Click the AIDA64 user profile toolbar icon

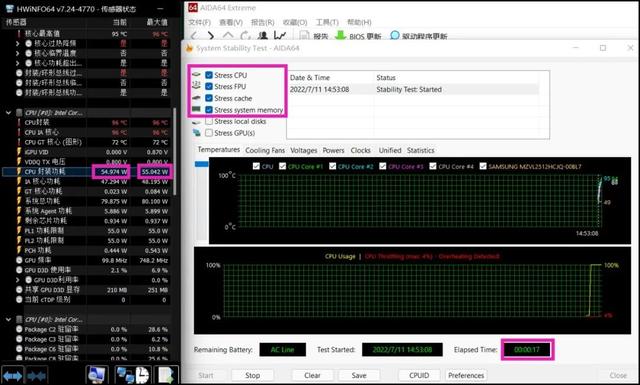[263, 36]
